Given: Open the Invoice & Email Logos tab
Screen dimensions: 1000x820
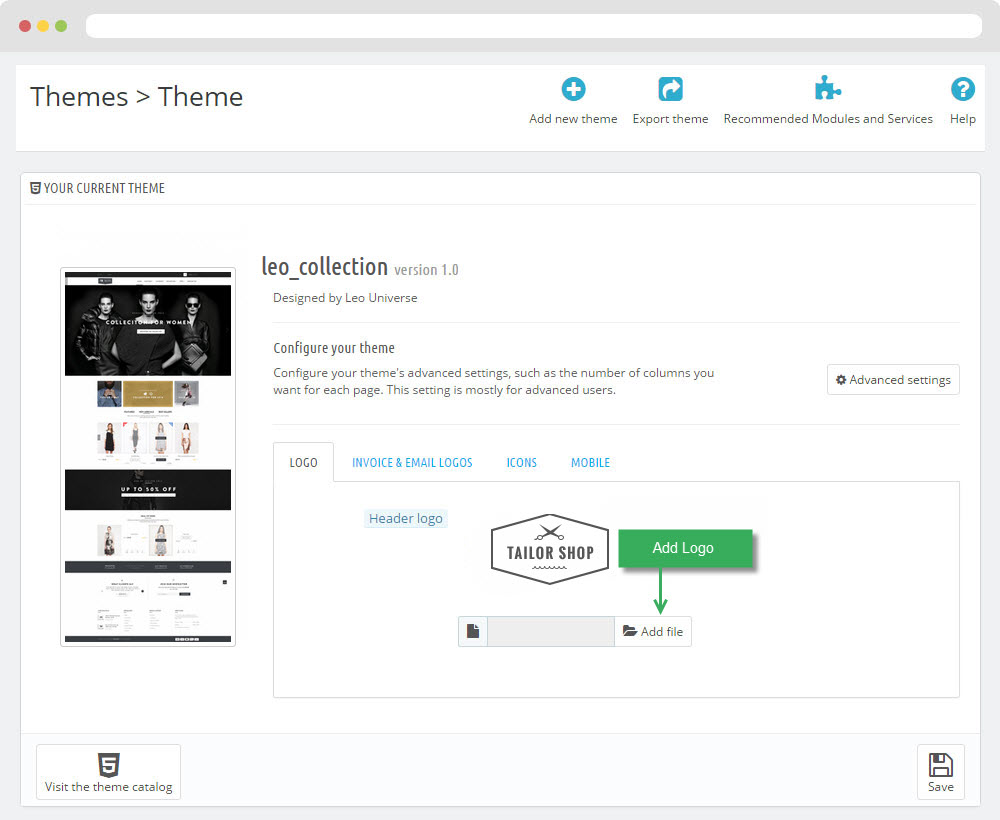Looking at the screenshot, I should [412, 462].
